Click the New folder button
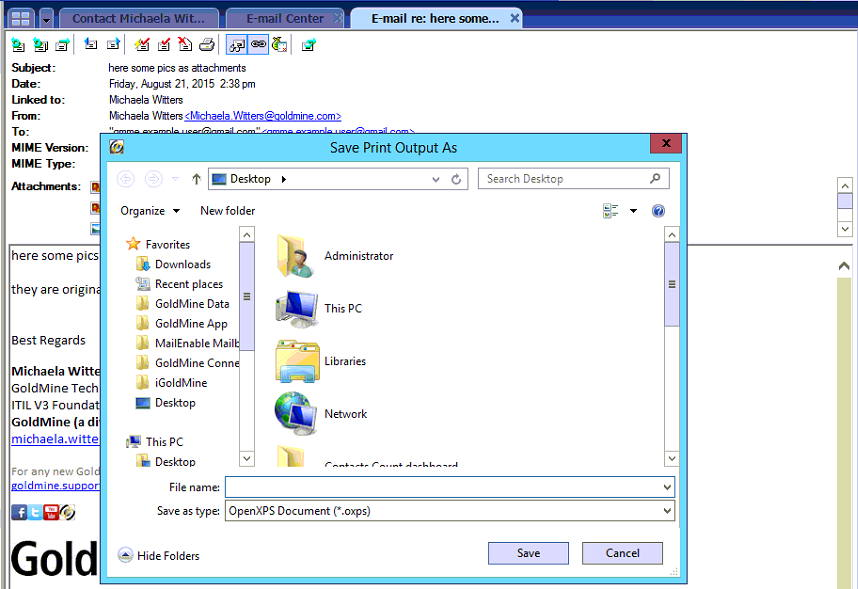 pyautogui.click(x=227, y=211)
